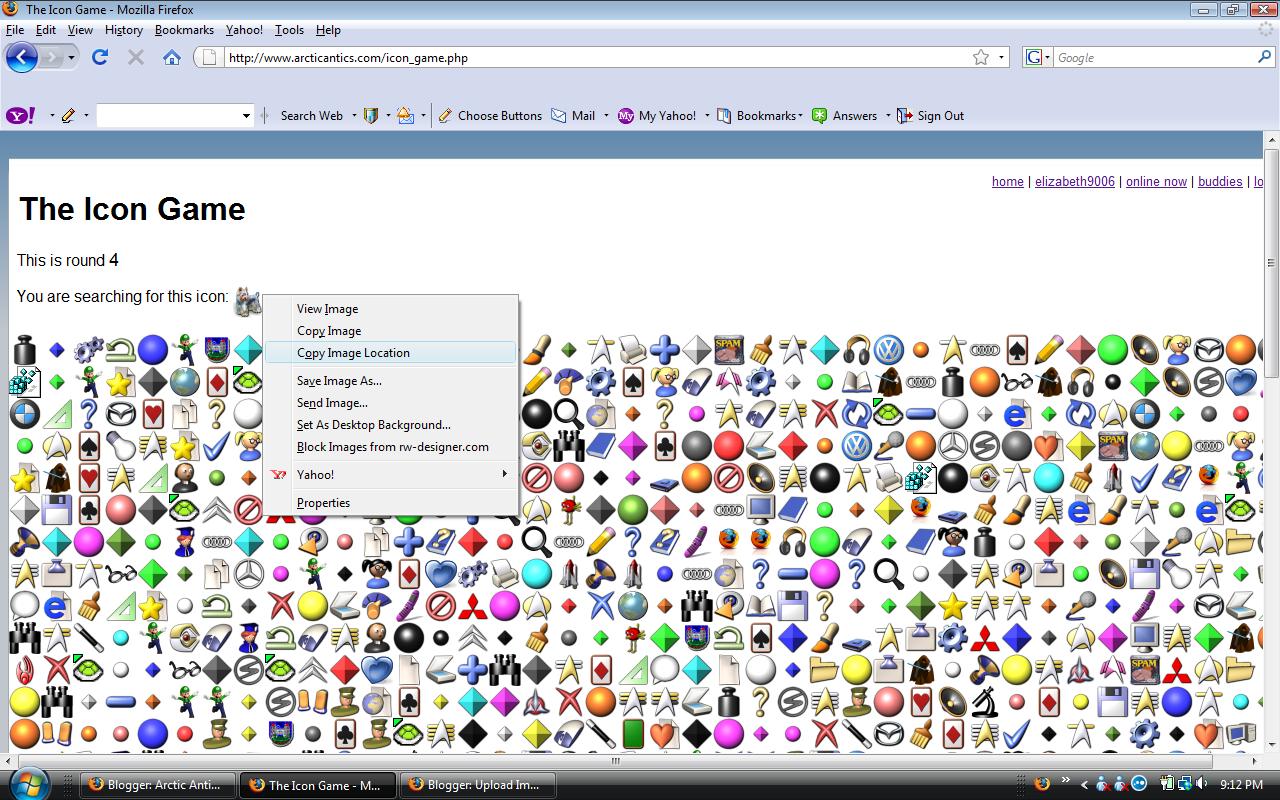This screenshot has height=800, width=1280.
Task: Click the 9:12 PM clock
Action: click(1240, 785)
